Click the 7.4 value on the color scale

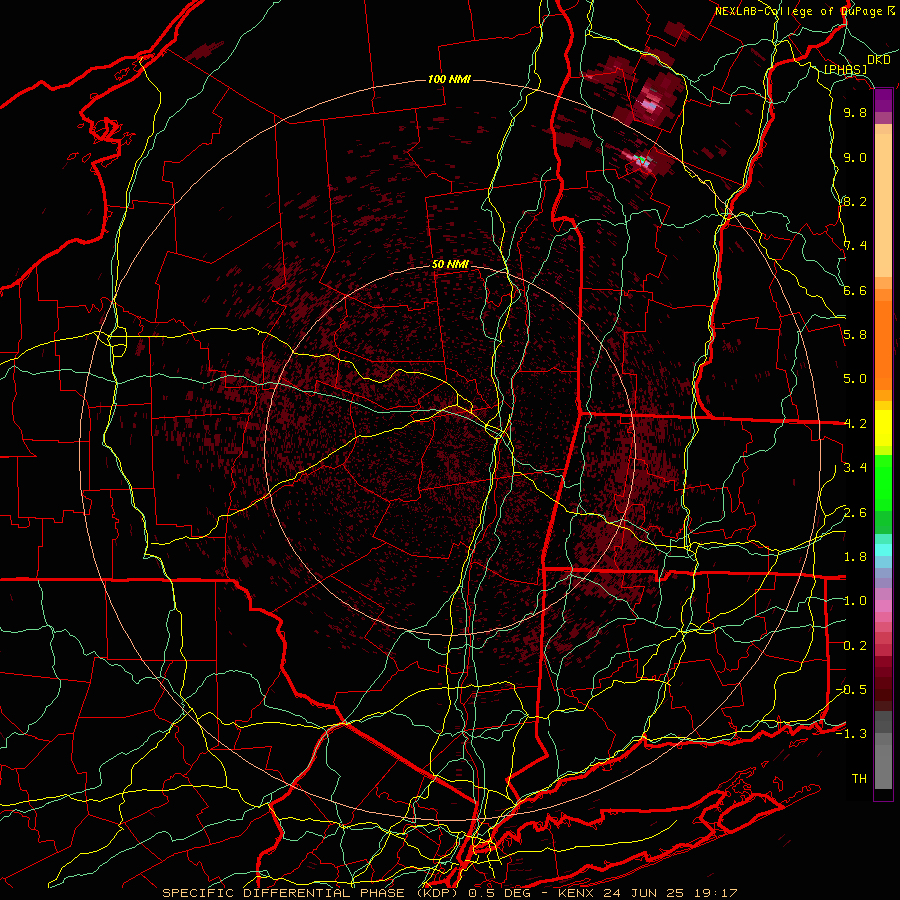tap(855, 246)
